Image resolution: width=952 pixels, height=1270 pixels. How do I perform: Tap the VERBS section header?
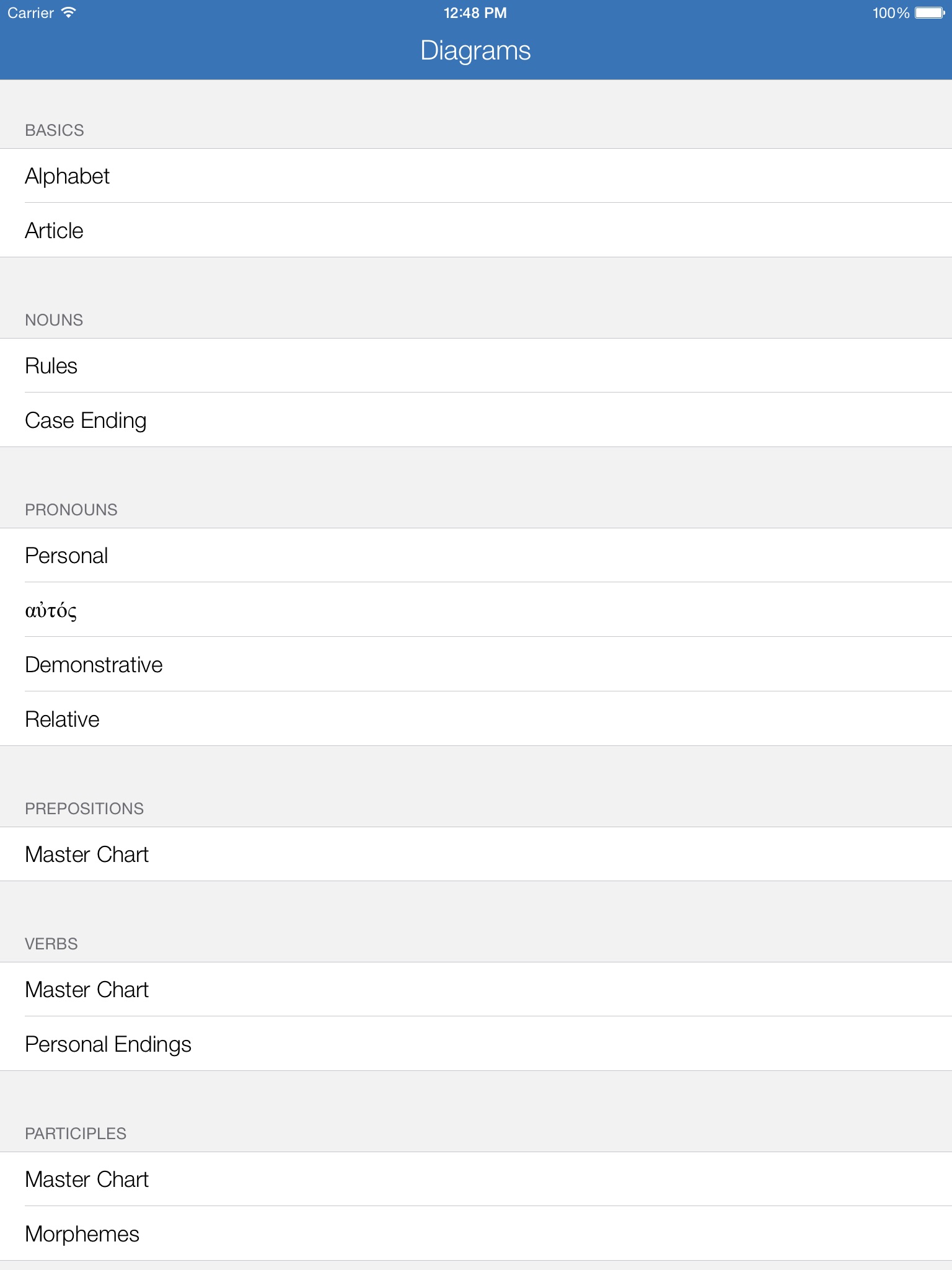(x=51, y=944)
